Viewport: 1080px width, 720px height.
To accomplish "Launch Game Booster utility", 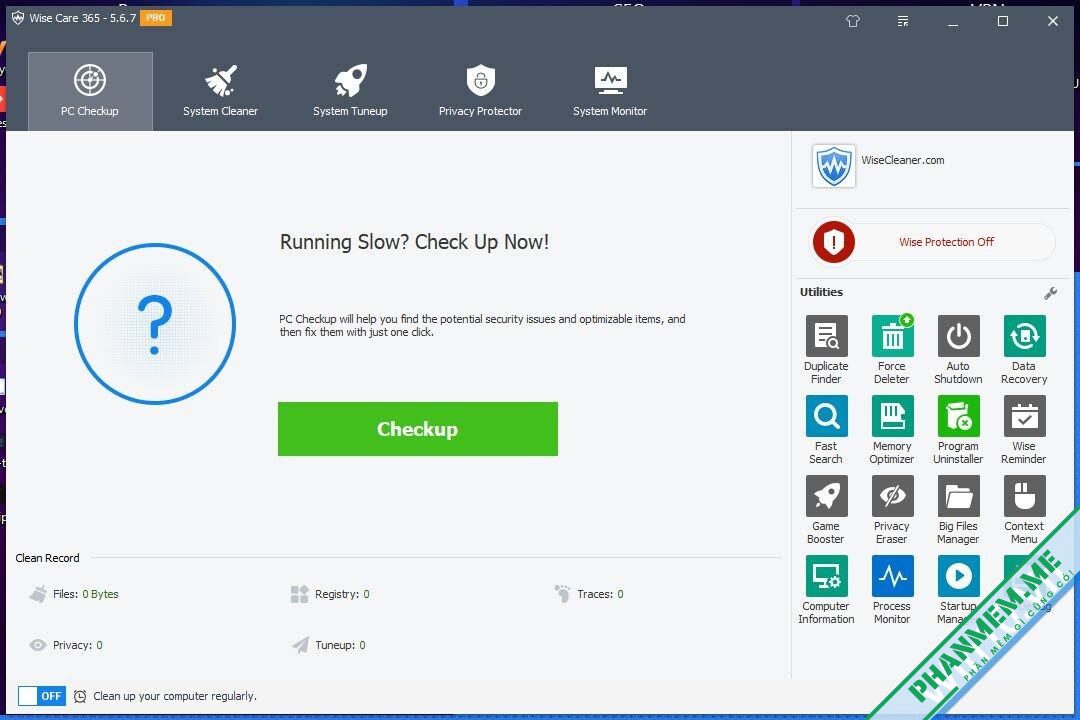I will tap(827, 510).
